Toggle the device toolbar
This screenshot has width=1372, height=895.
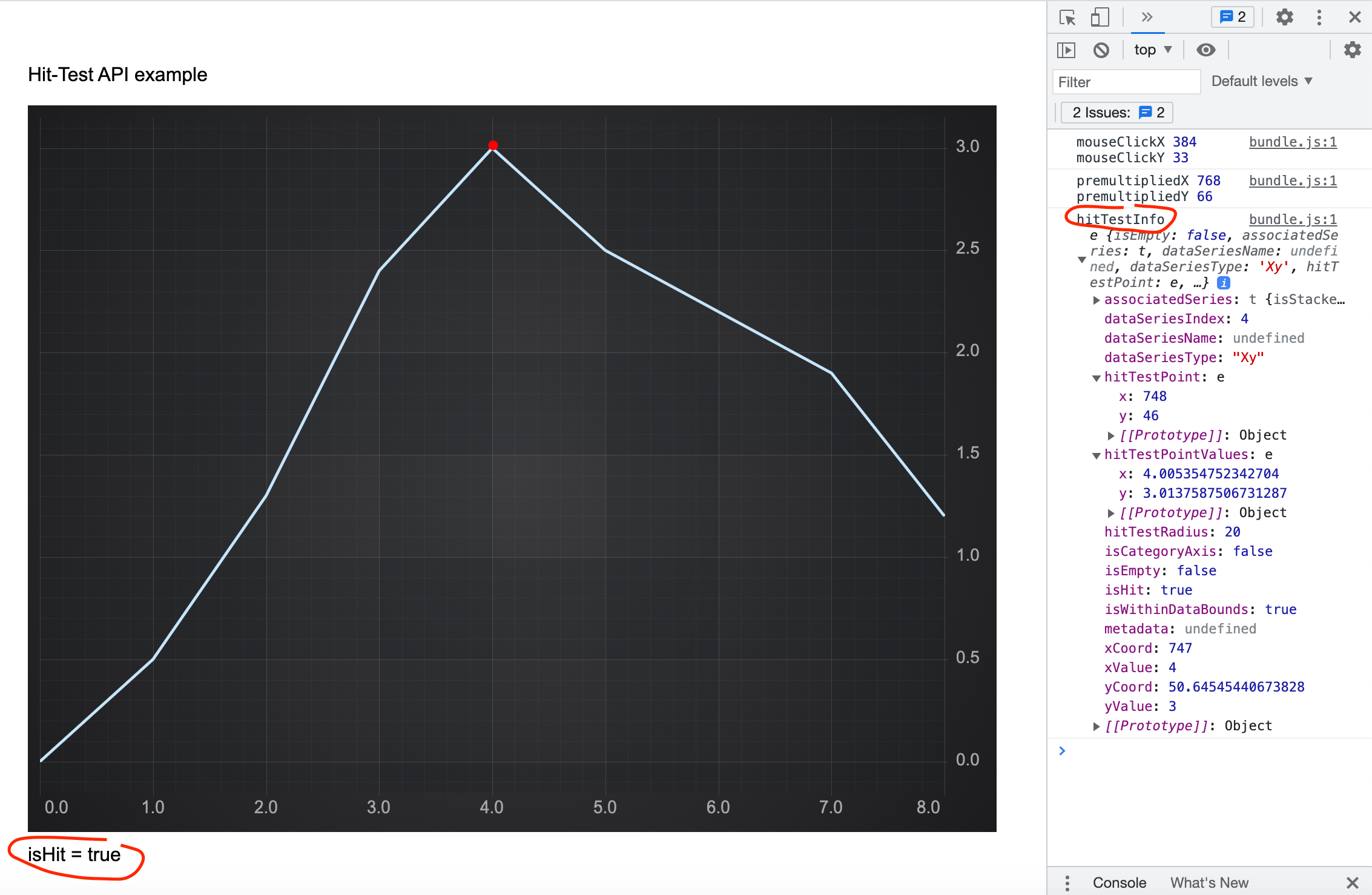pyautogui.click(x=1100, y=17)
